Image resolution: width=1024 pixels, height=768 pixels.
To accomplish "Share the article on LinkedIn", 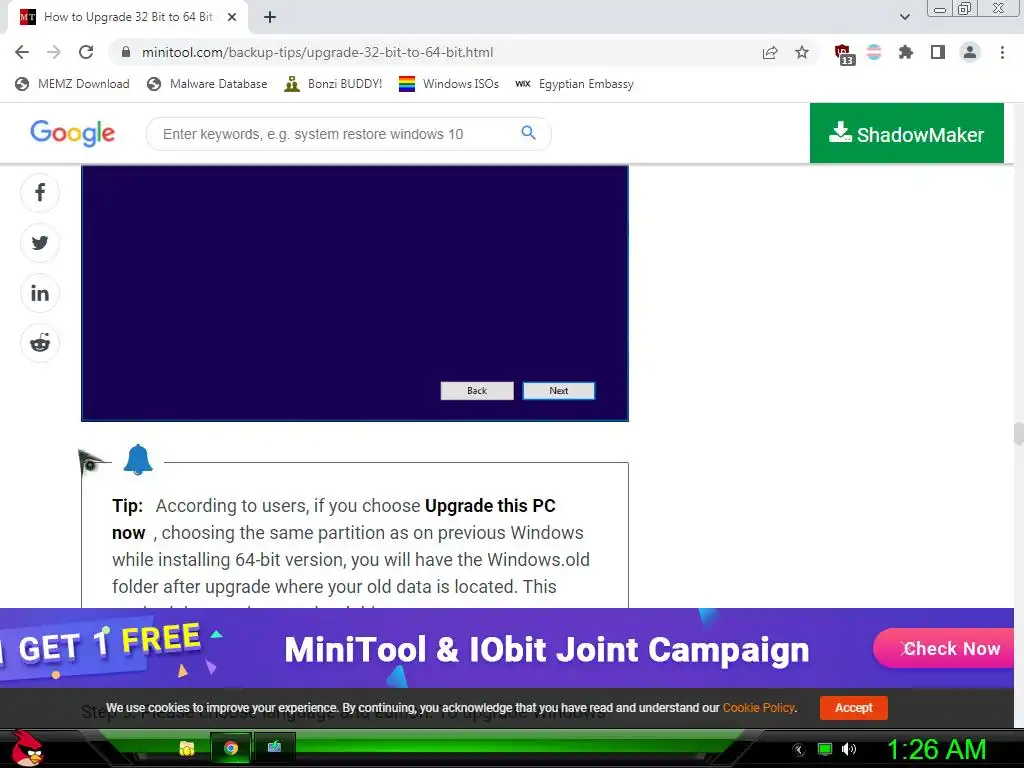I will [x=40, y=293].
